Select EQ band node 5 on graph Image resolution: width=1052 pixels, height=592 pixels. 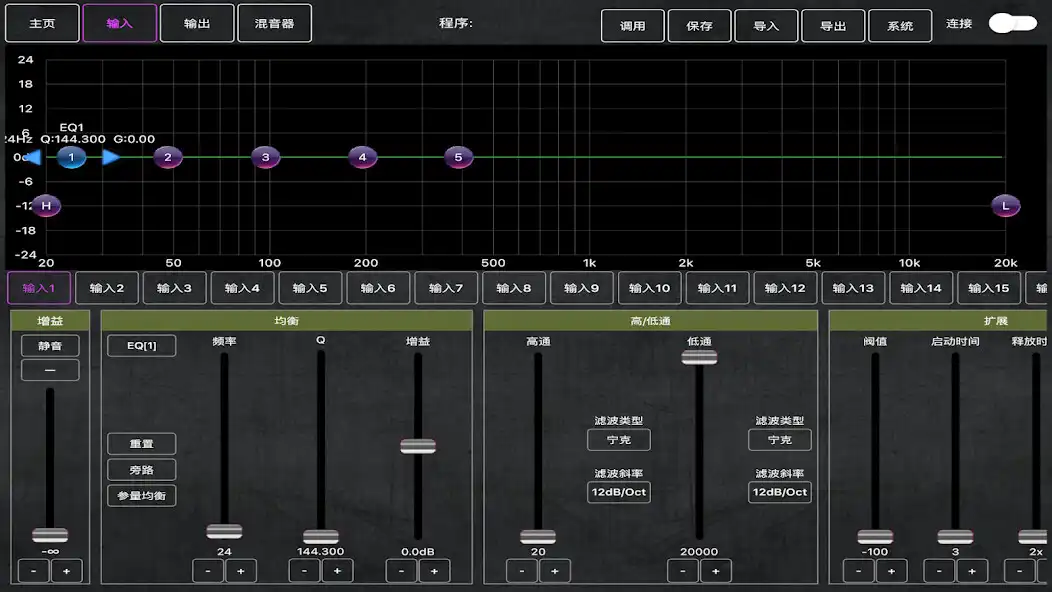[x=458, y=157]
